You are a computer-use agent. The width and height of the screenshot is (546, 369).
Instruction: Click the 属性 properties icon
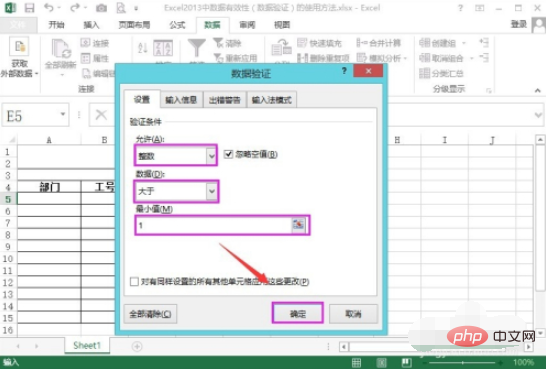coord(86,58)
